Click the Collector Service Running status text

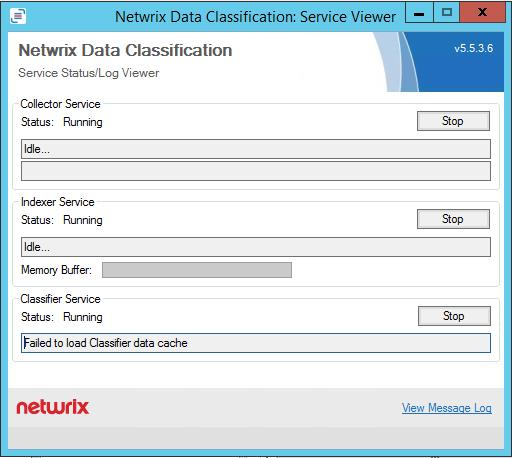click(x=83, y=122)
